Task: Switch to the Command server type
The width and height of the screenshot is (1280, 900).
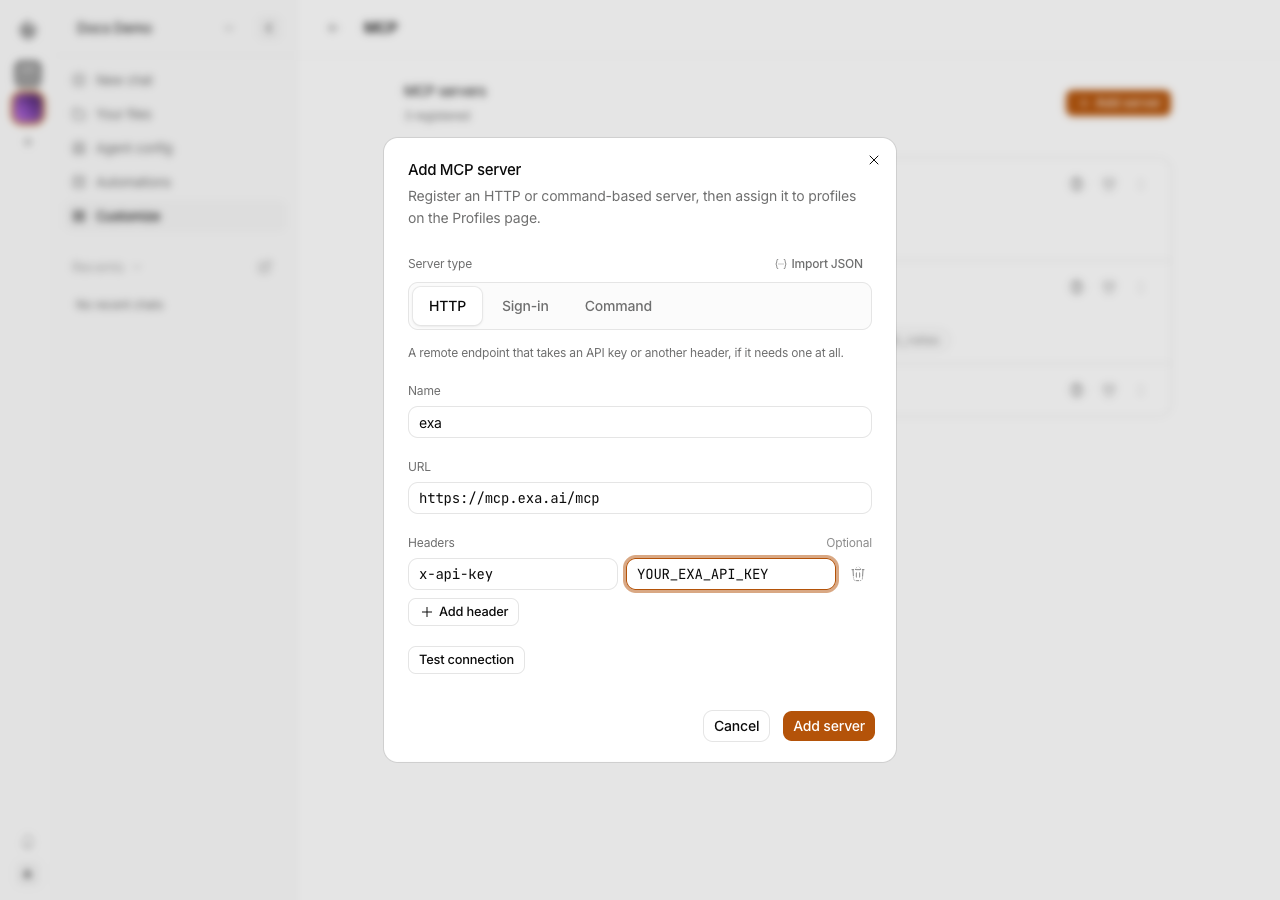Action: (618, 306)
